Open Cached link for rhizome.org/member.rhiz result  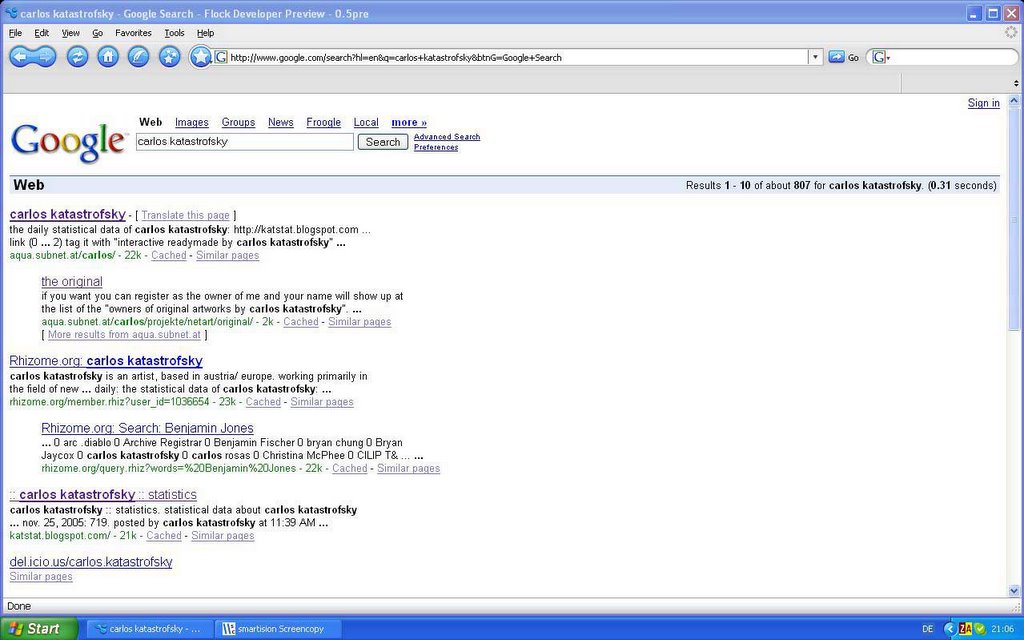click(263, 402)
